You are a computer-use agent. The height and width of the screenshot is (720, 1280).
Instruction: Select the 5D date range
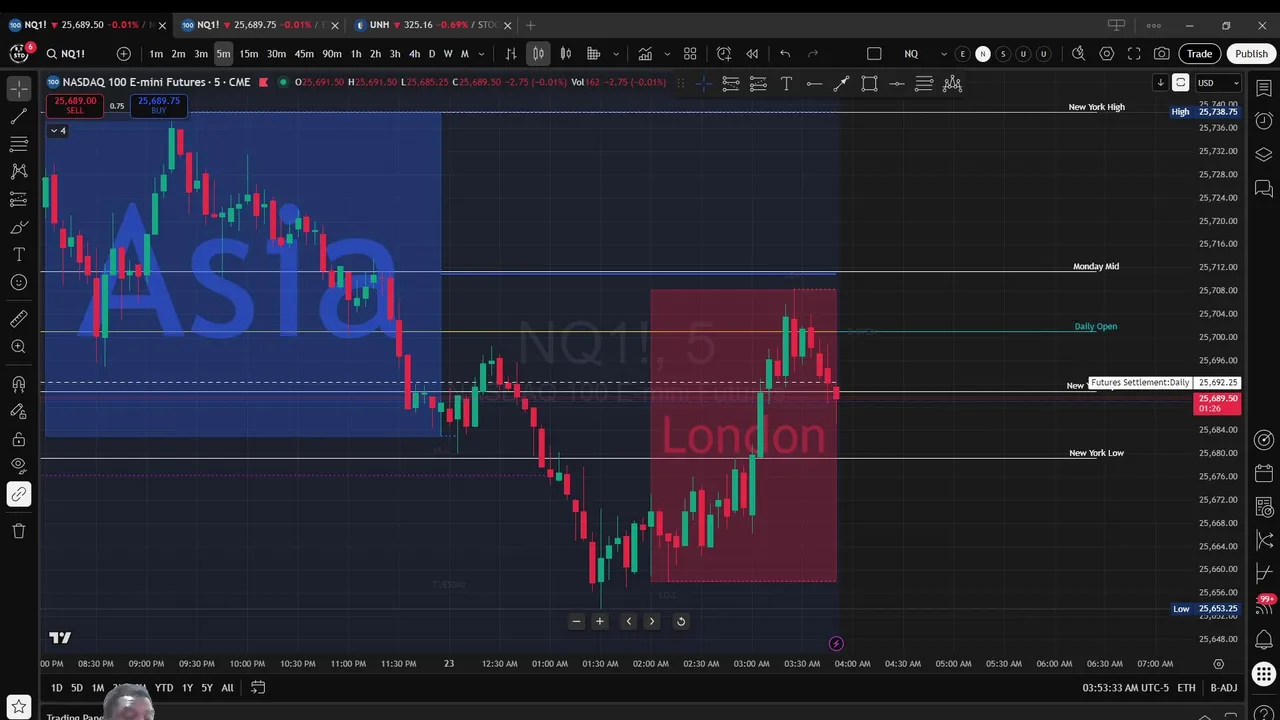(77, 688)
